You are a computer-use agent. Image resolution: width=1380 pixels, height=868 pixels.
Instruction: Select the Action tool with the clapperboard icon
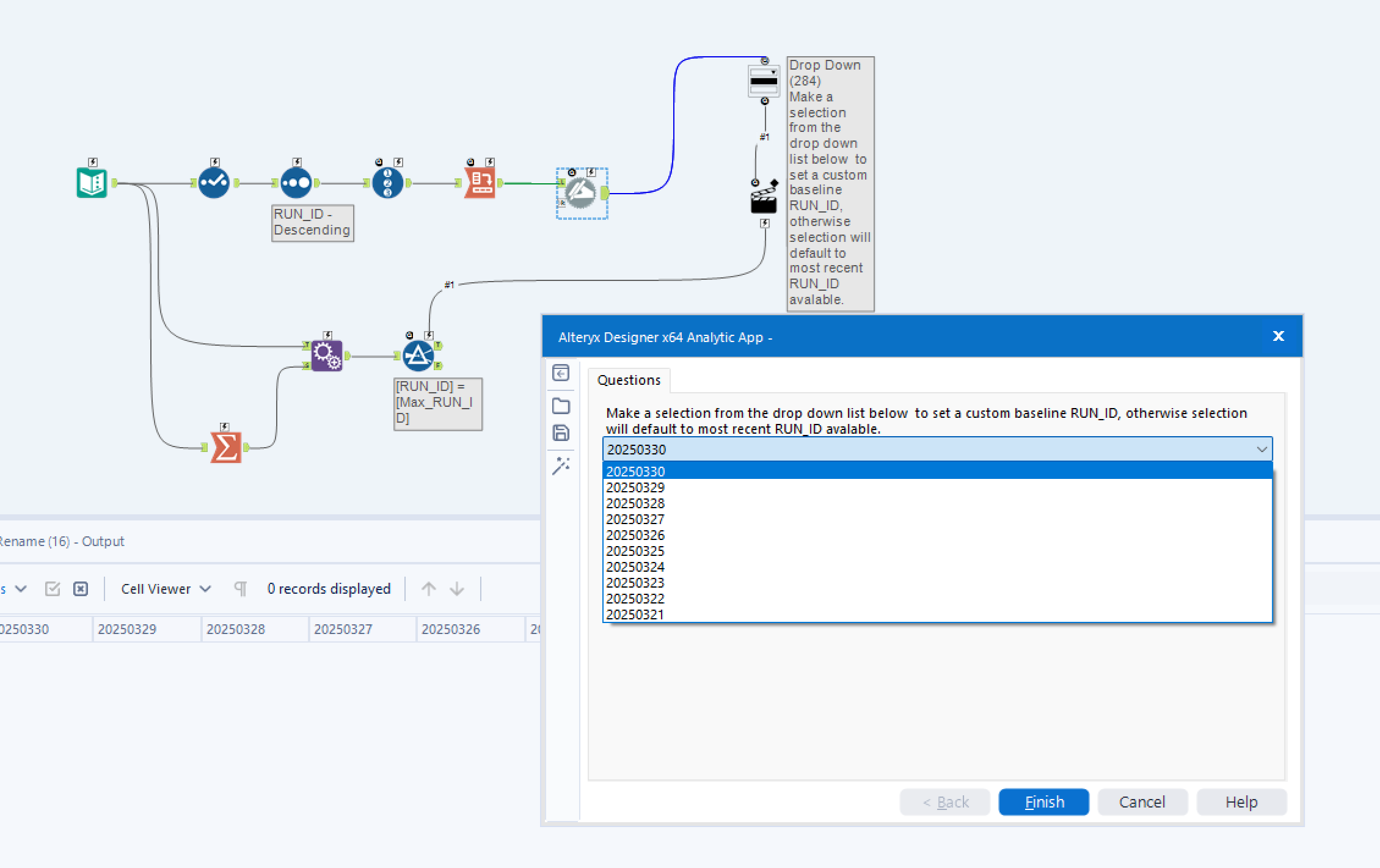tap(763, 202)
